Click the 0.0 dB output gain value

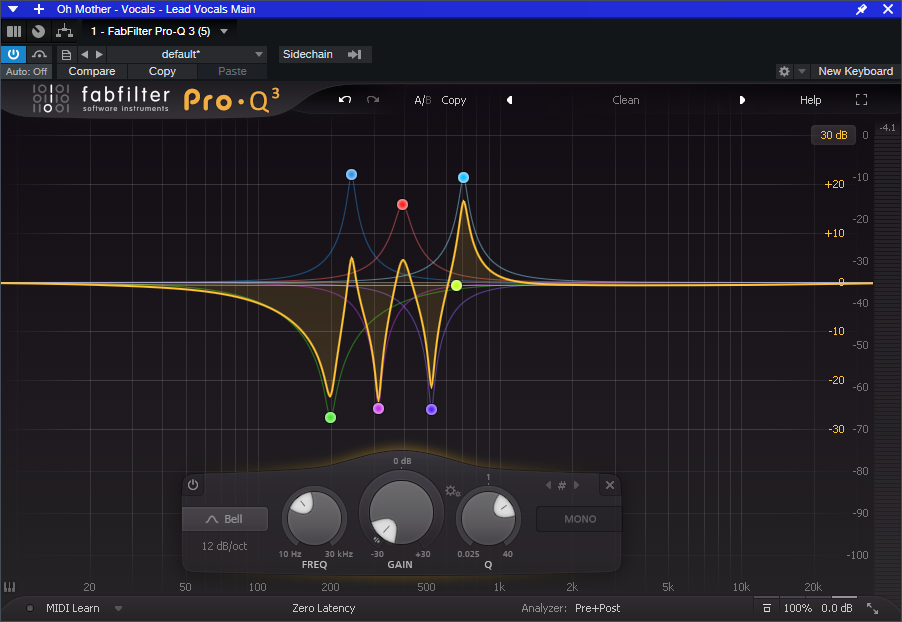coord(836,608)
